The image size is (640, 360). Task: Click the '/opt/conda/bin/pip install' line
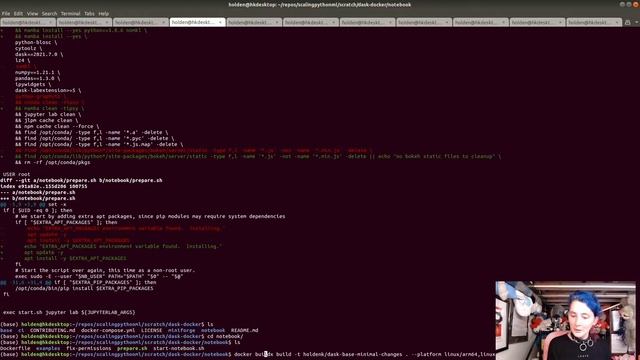point(84,288)
